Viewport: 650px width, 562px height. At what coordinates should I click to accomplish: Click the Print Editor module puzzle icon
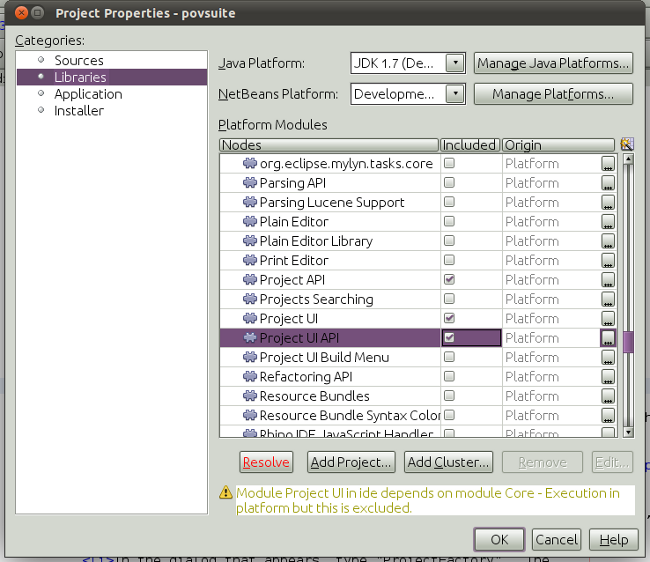pyautogui.click(x=250, y=261)
